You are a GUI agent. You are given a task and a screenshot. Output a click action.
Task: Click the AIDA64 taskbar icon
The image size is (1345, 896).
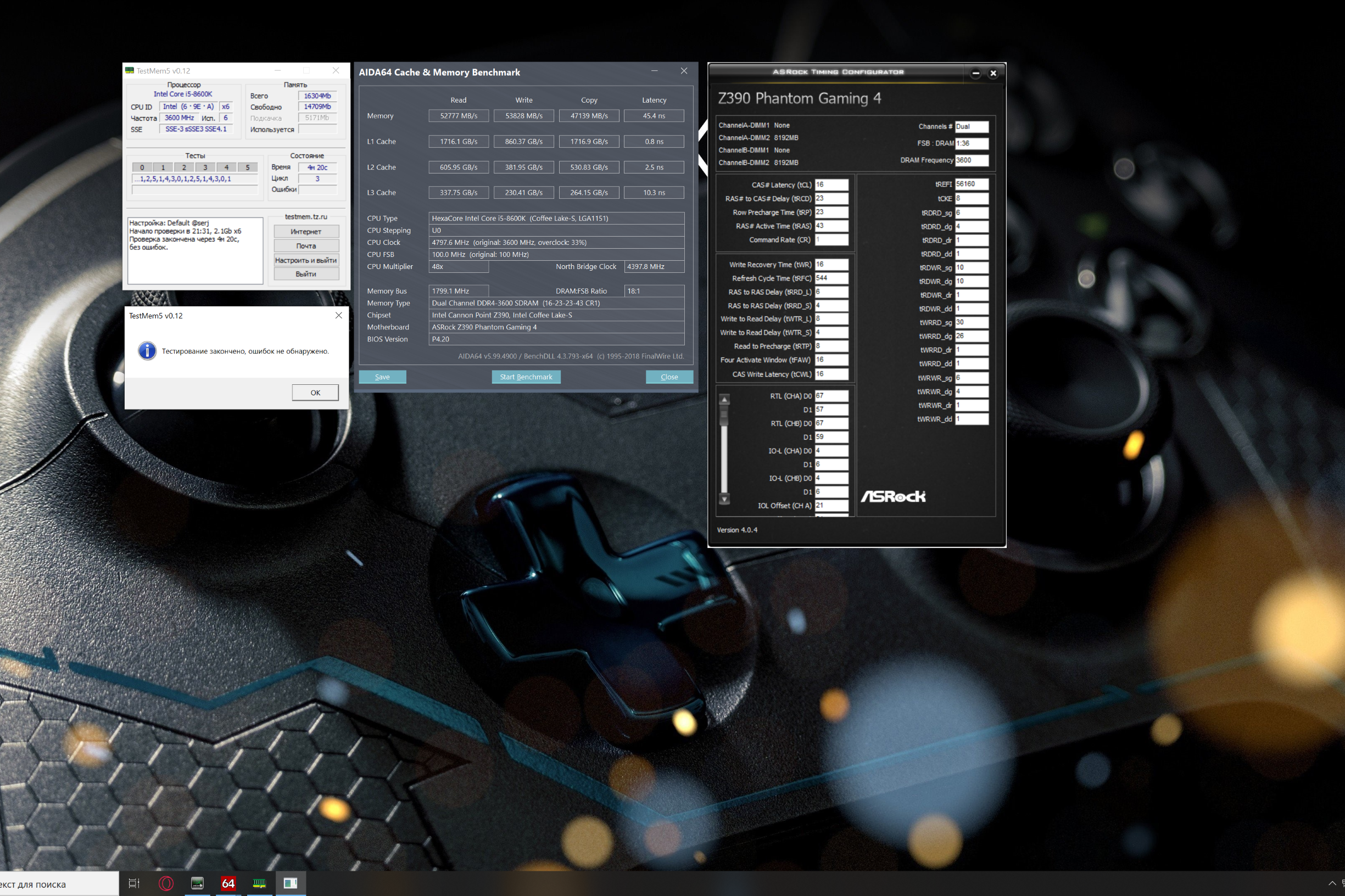click(x=228, y=883)
